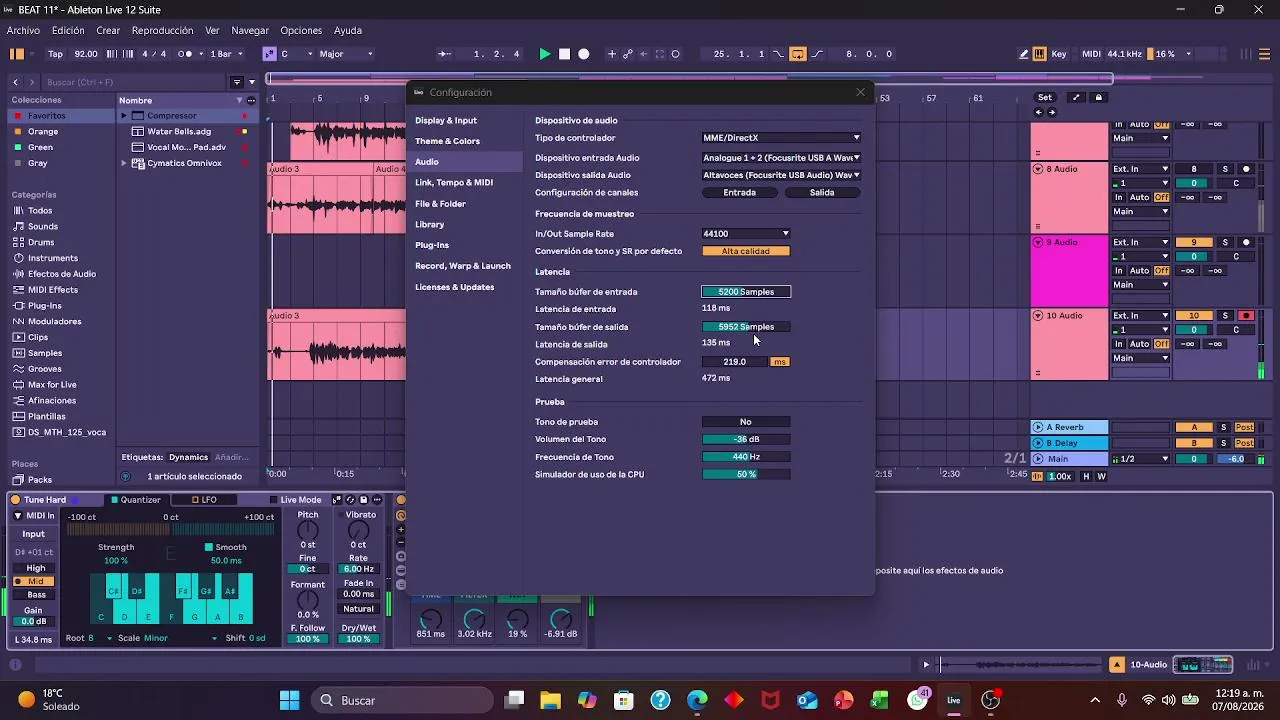Click the Volumen del Tono slider
1280x720 pixels.
click(x=746, y=439)
